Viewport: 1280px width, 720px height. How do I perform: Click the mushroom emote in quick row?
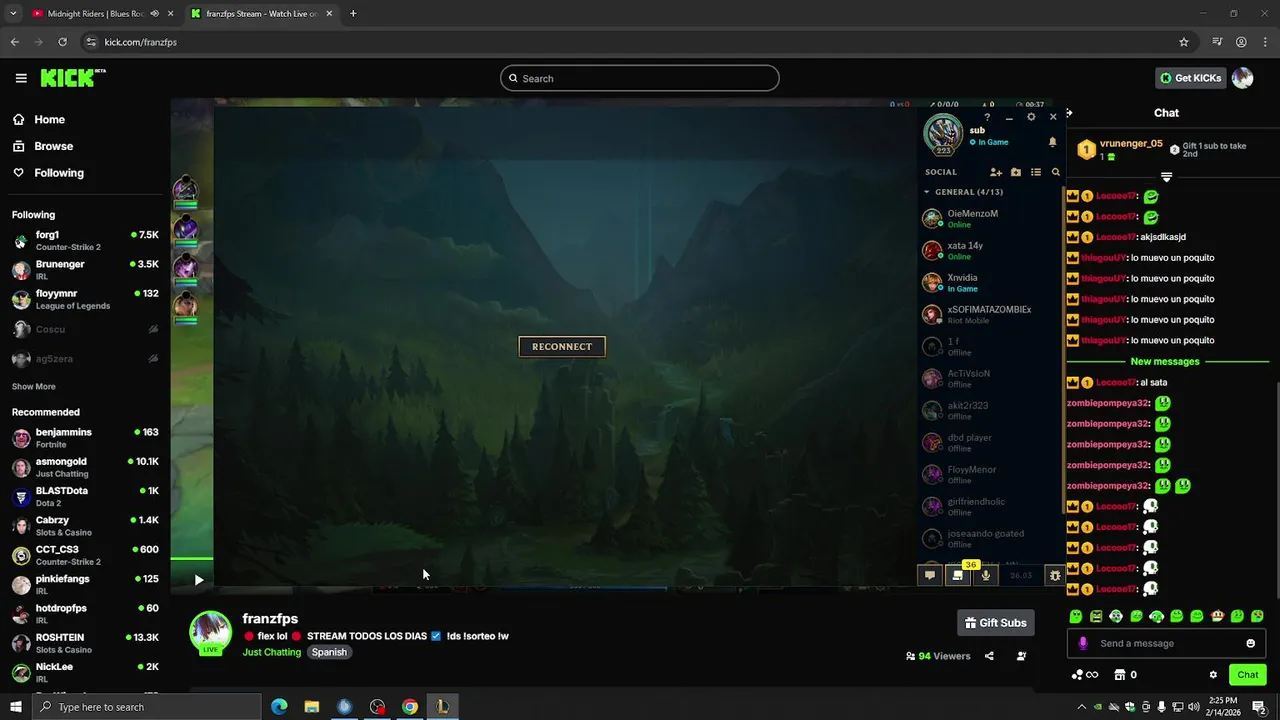point(1217,616)
